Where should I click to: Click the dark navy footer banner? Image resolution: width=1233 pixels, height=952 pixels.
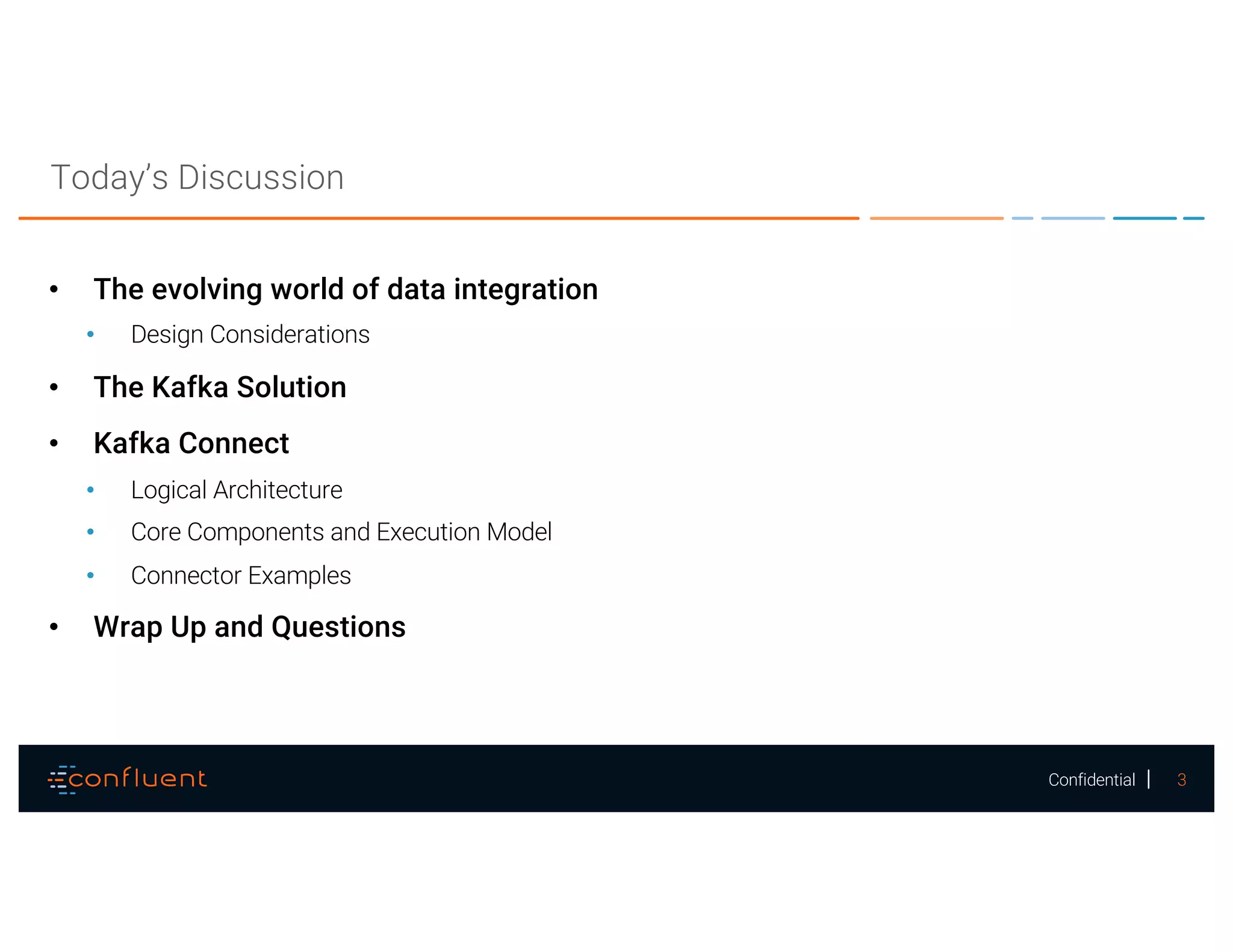(602, 779)
